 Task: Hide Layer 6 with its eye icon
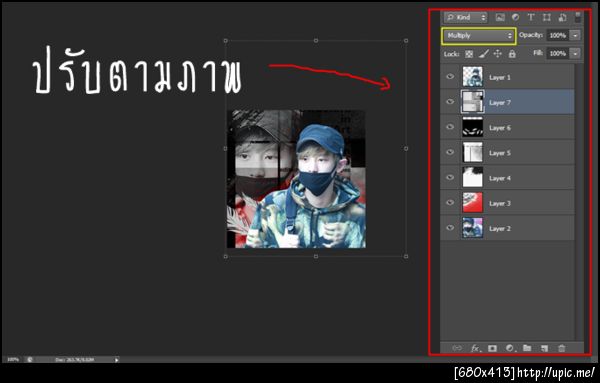click(450, 127)
